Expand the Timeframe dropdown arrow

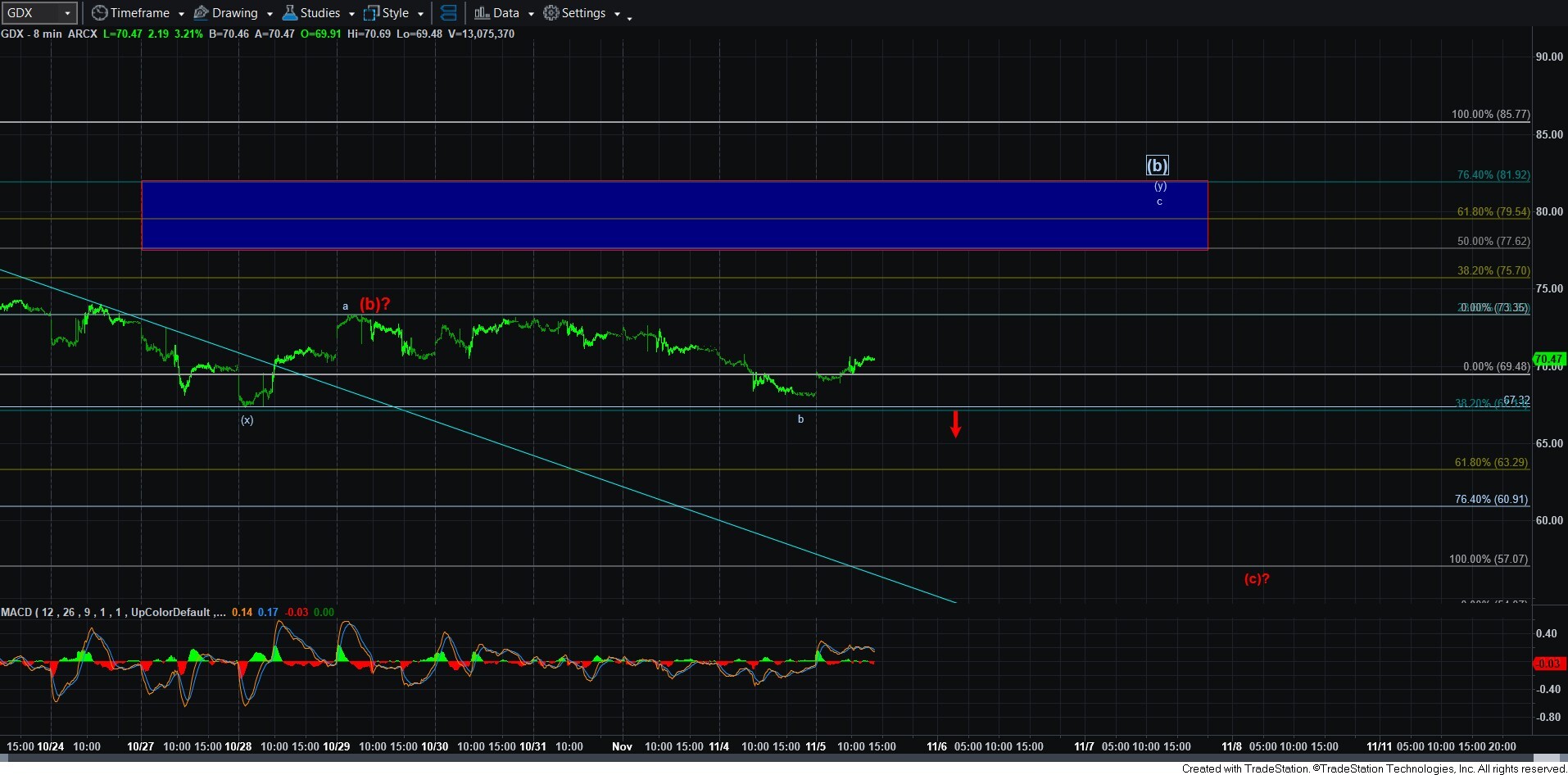tap(181, 14)
